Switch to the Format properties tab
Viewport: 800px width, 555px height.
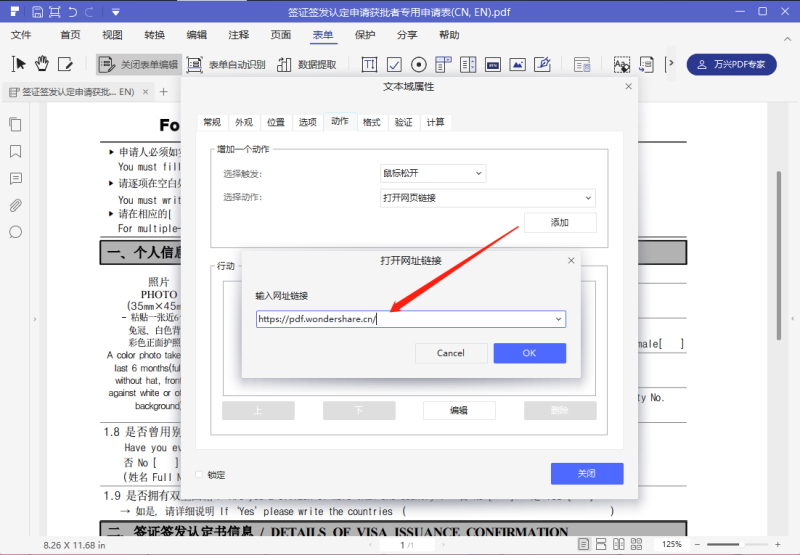tap(371, 122)
